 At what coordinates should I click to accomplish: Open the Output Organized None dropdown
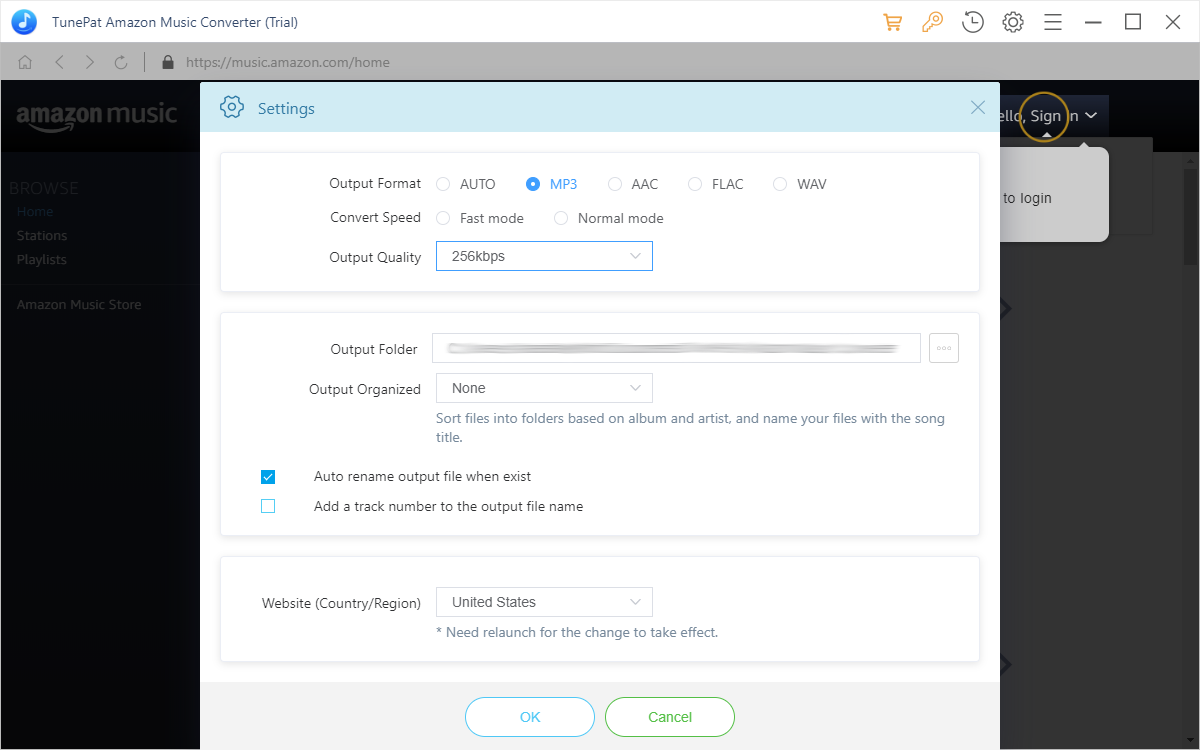(544, 388)
